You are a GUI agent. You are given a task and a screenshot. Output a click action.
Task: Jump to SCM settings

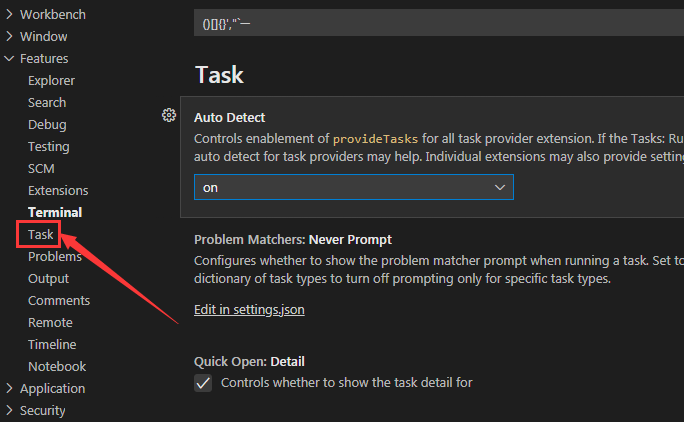41,169
